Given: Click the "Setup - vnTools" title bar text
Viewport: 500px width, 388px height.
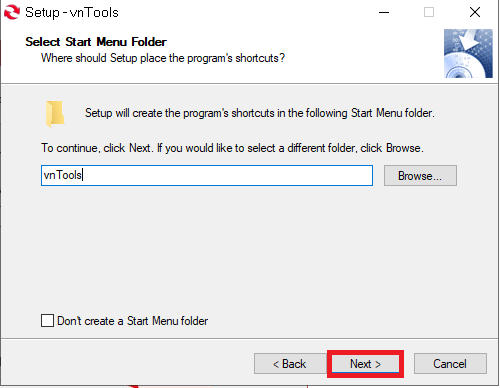Looking at the screenshot, I should click(x=72, y=13).
